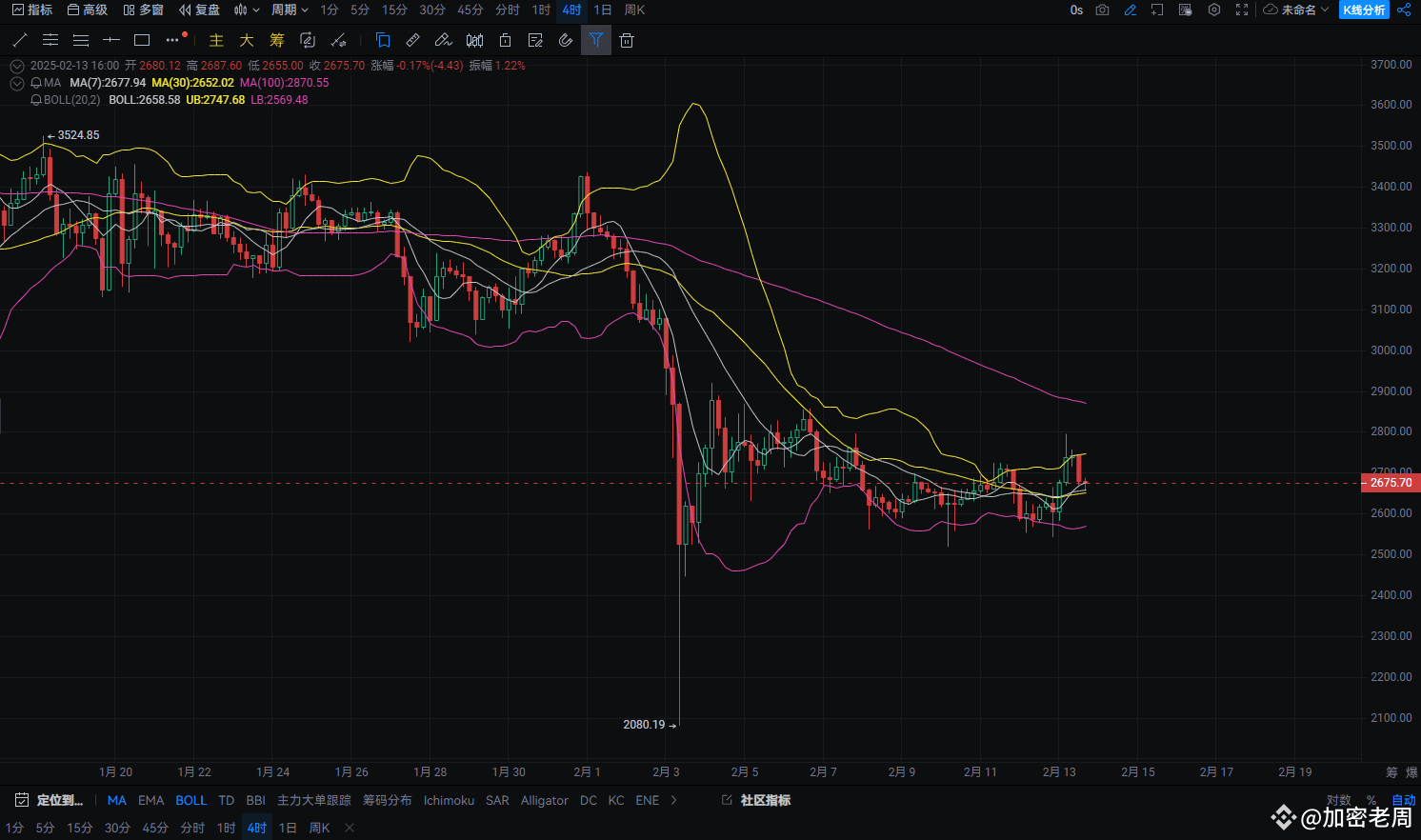Click the share icon at top right
1421x840 pixels.
click(1404, 10)
